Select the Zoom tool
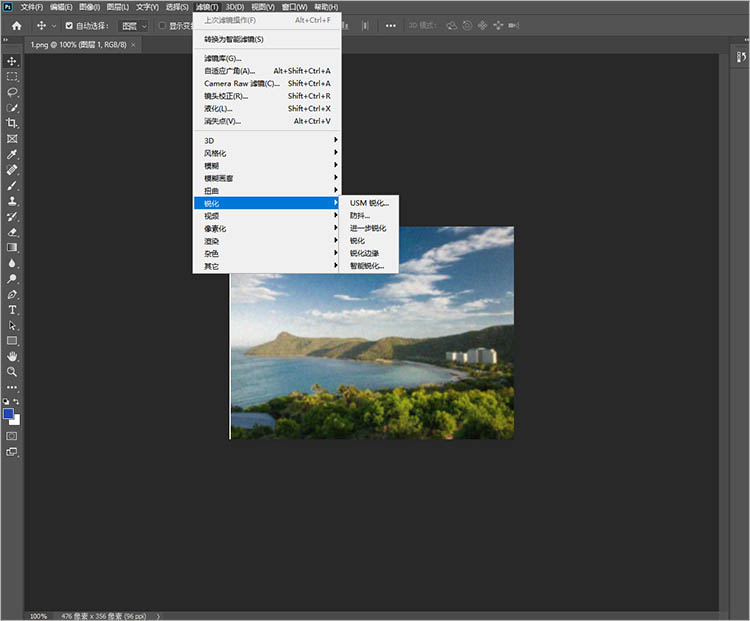750x621 pixels. [12, 372]
